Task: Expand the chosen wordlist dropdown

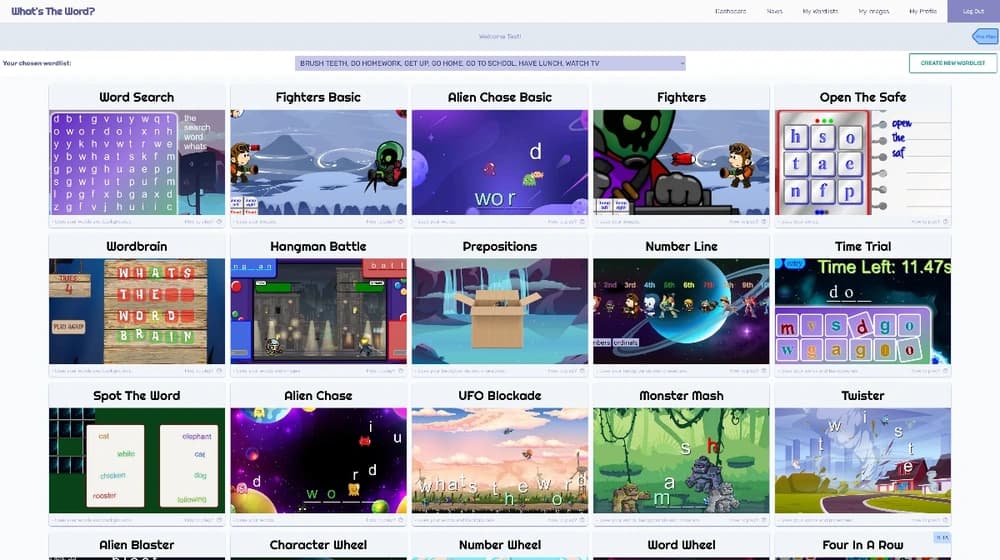Action: [490, 63]
